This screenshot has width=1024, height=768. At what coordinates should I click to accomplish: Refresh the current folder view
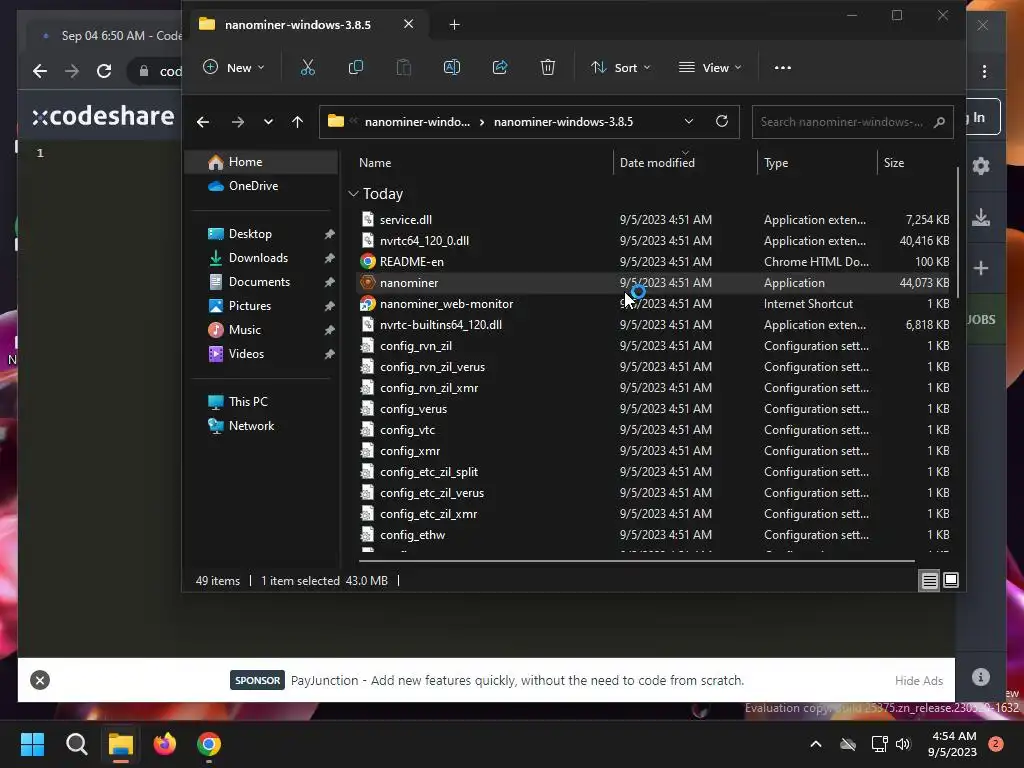tap(722, 121)
